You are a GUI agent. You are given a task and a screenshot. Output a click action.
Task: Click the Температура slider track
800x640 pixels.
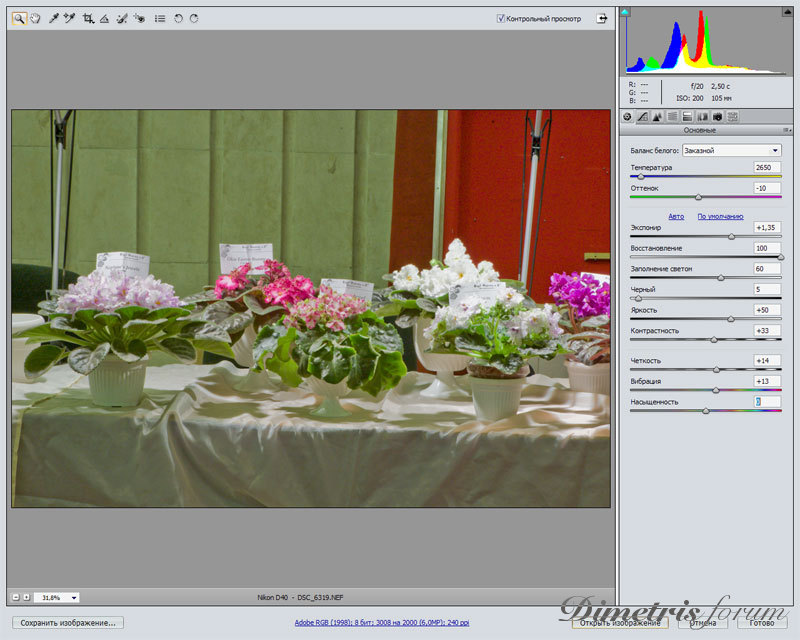705,177
